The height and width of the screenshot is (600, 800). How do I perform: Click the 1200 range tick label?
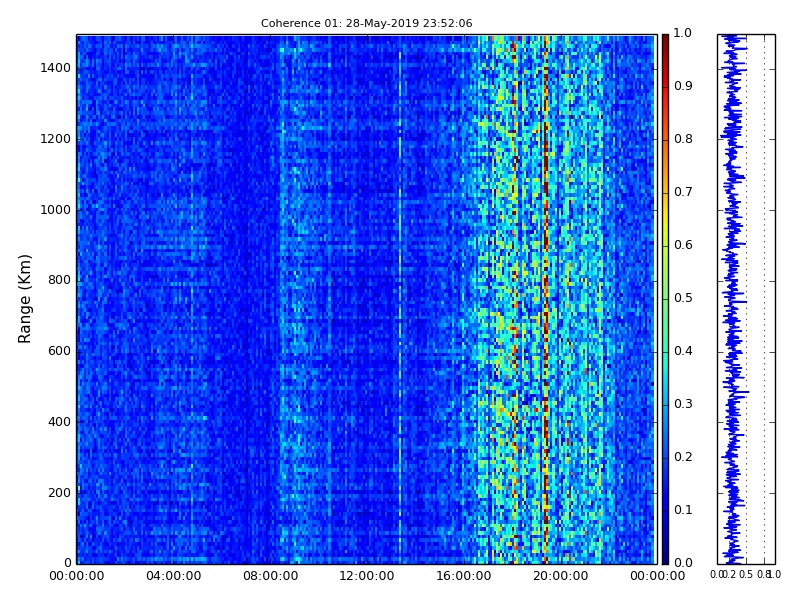pyautogui.click(x=56, y=139)
